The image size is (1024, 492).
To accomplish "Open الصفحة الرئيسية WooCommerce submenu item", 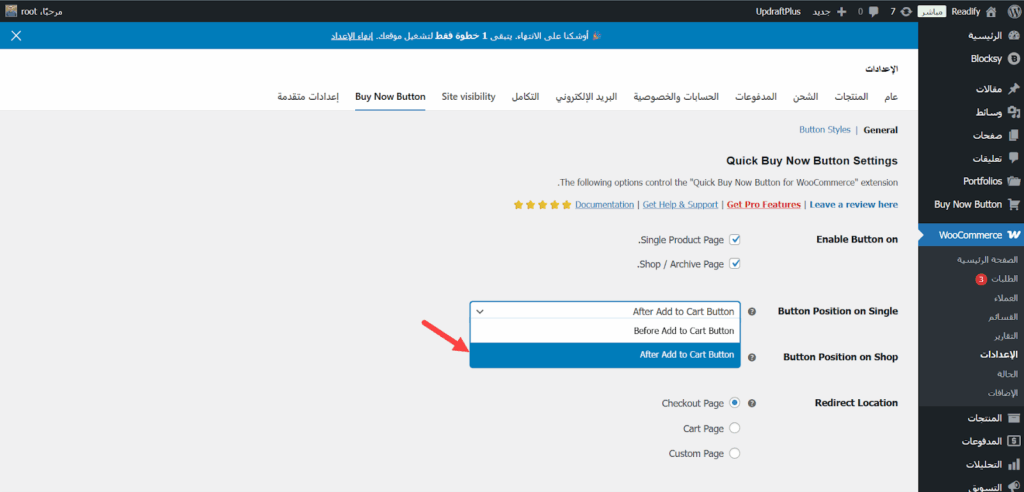I will [987, 259].
